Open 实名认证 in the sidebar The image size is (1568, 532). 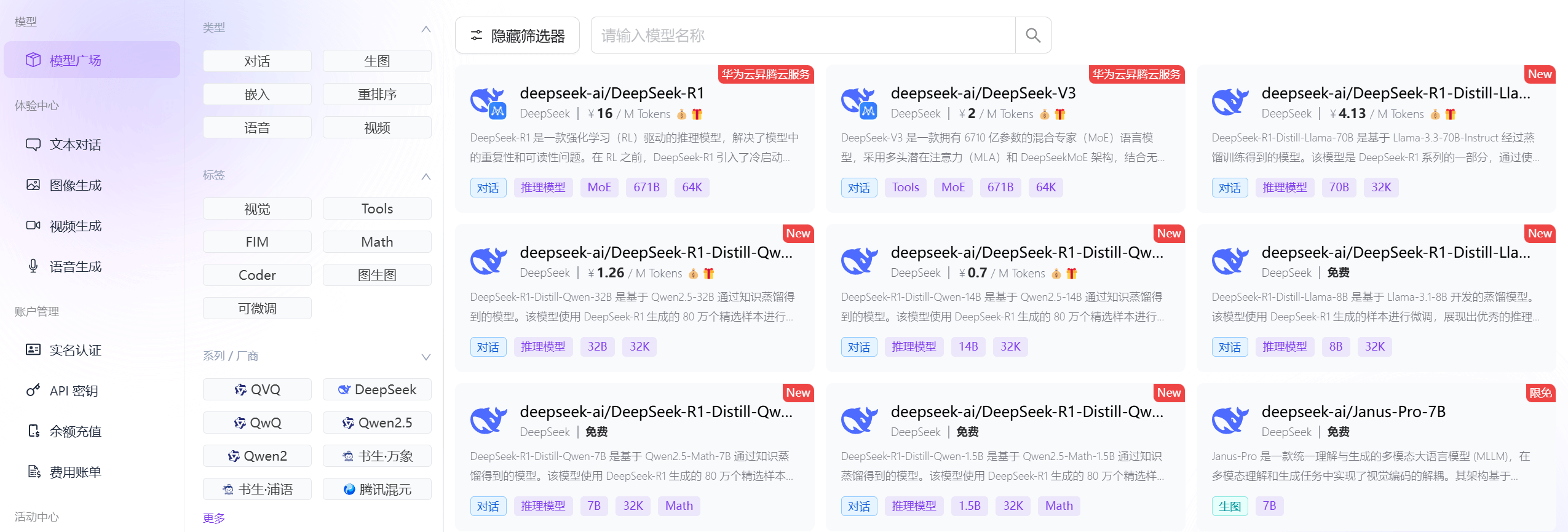point(75,350)
